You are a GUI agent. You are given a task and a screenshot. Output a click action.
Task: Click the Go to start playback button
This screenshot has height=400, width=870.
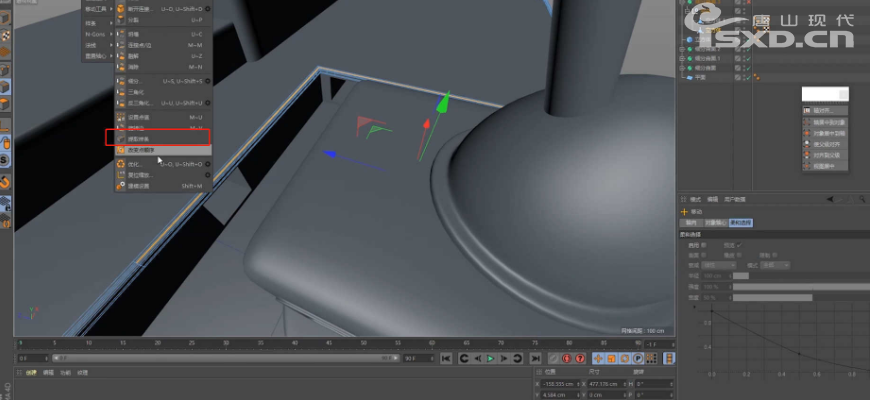pyautogui.click(x=446, y=358)
